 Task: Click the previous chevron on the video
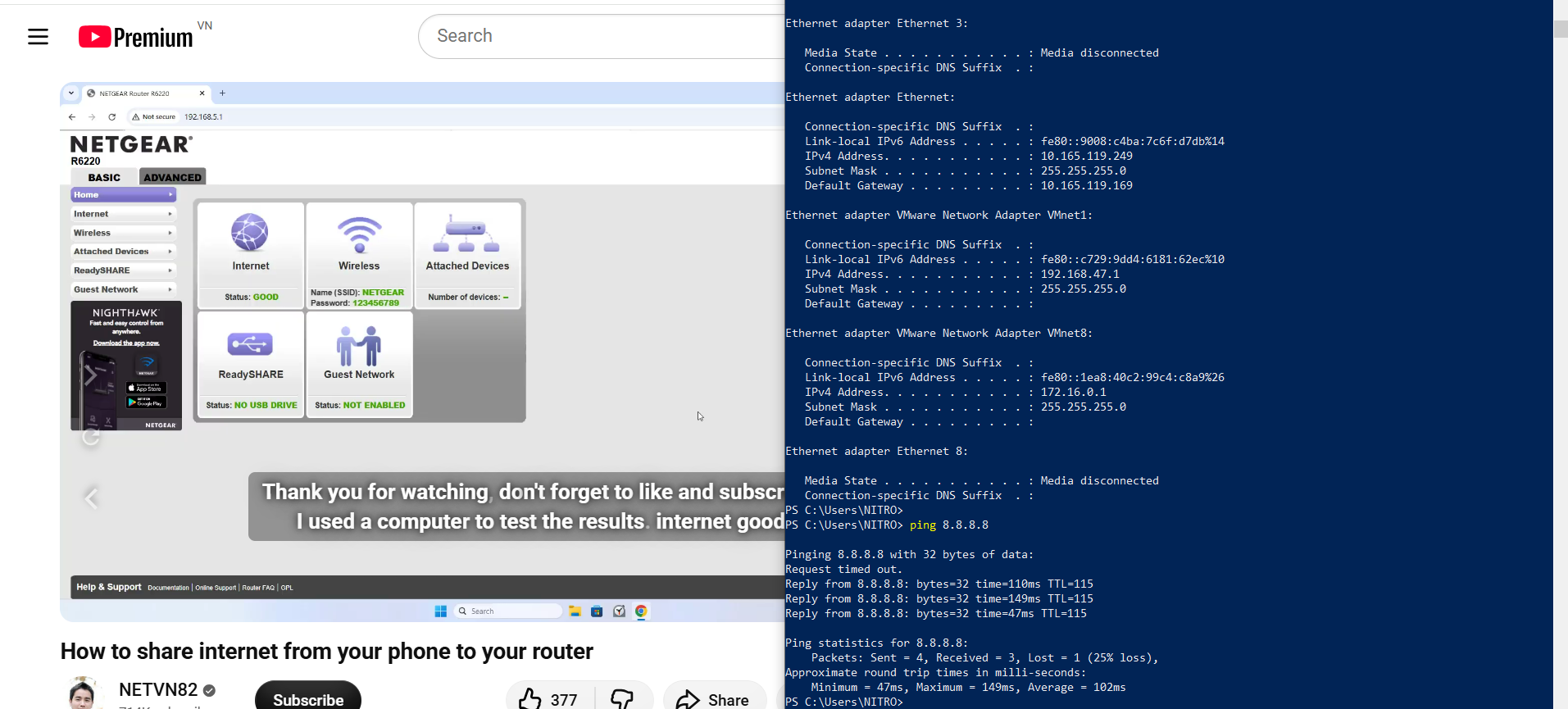[x=92, y=498]
